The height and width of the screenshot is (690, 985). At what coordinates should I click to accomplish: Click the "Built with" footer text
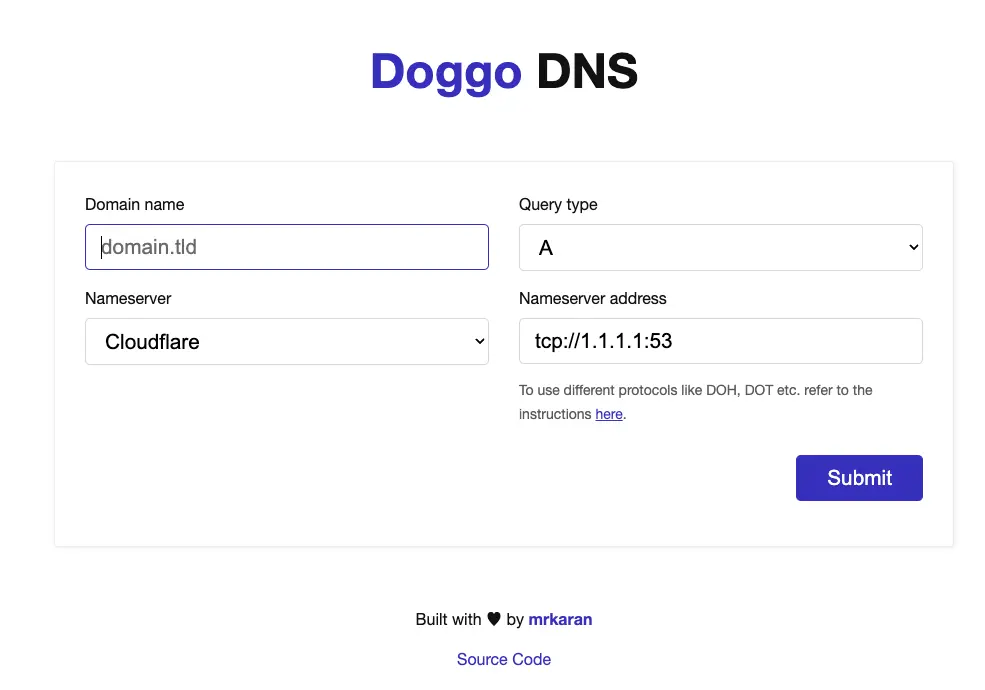pyautogui.click(x=448, y=619)
